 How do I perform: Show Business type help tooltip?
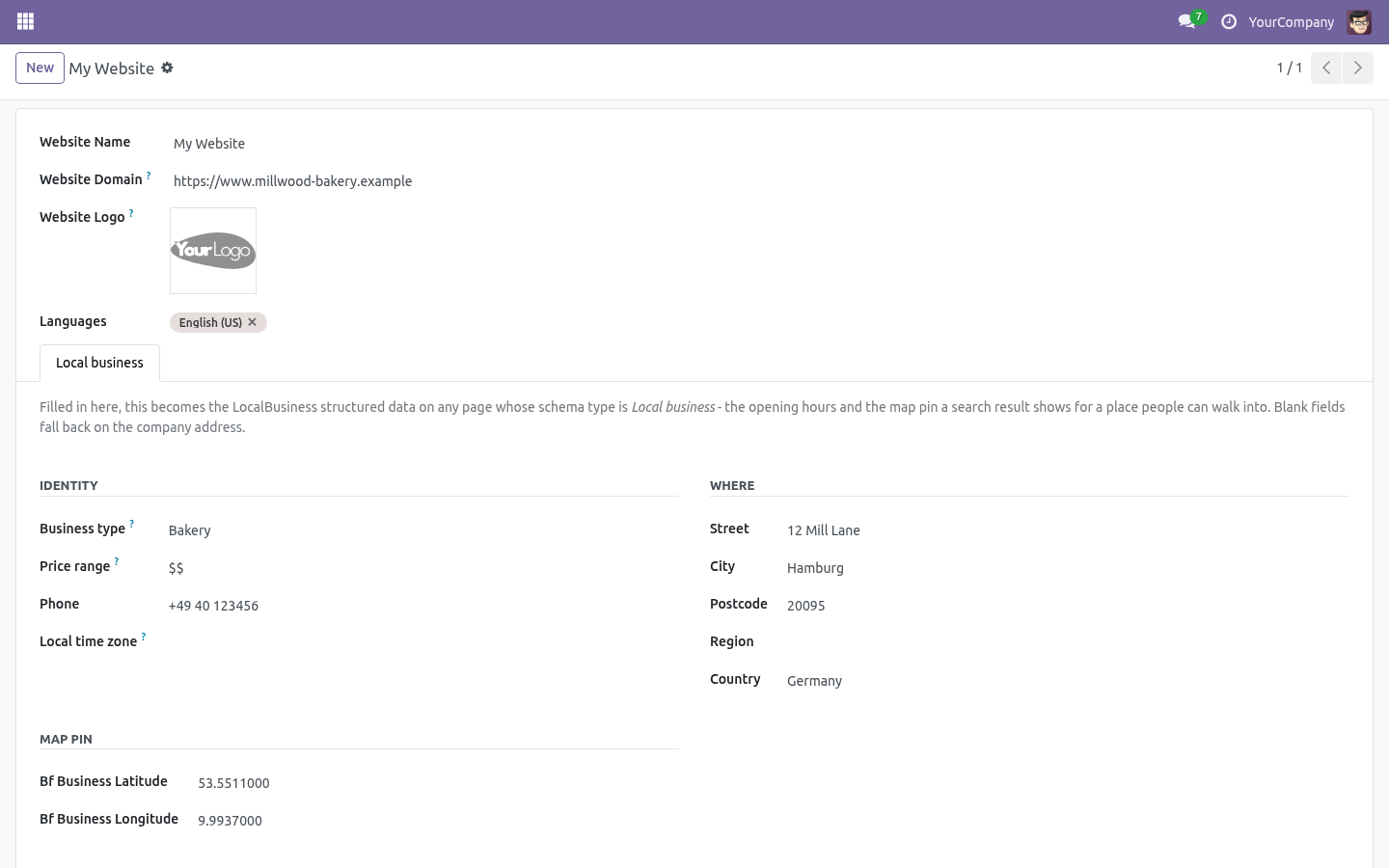click(131, 525)
